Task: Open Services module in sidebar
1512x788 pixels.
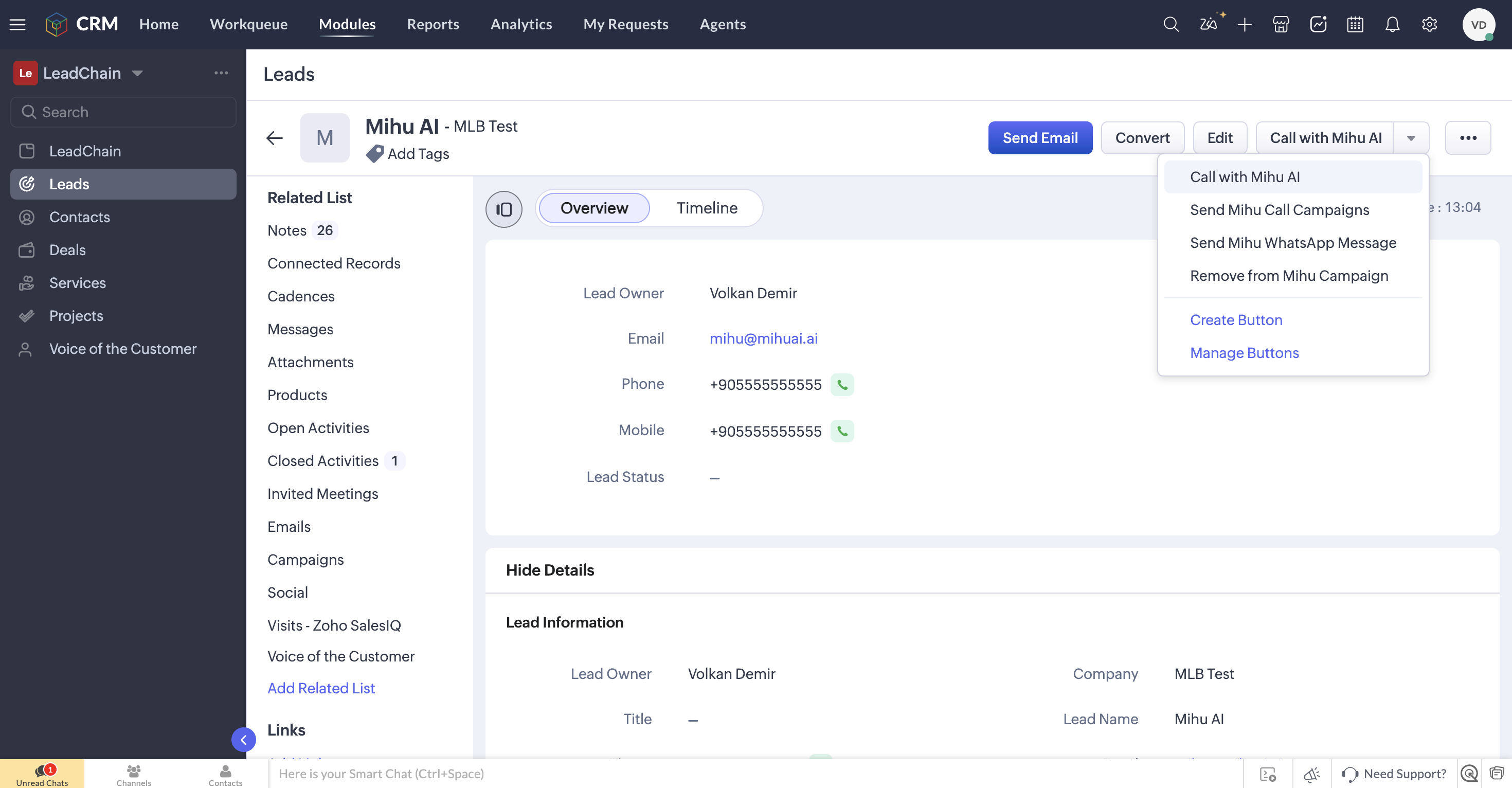Action: tap(123, 283)
